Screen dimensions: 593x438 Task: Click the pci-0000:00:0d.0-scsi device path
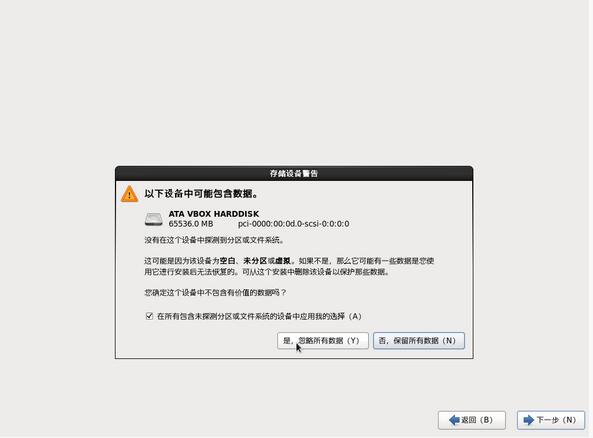tap(293, 224)
